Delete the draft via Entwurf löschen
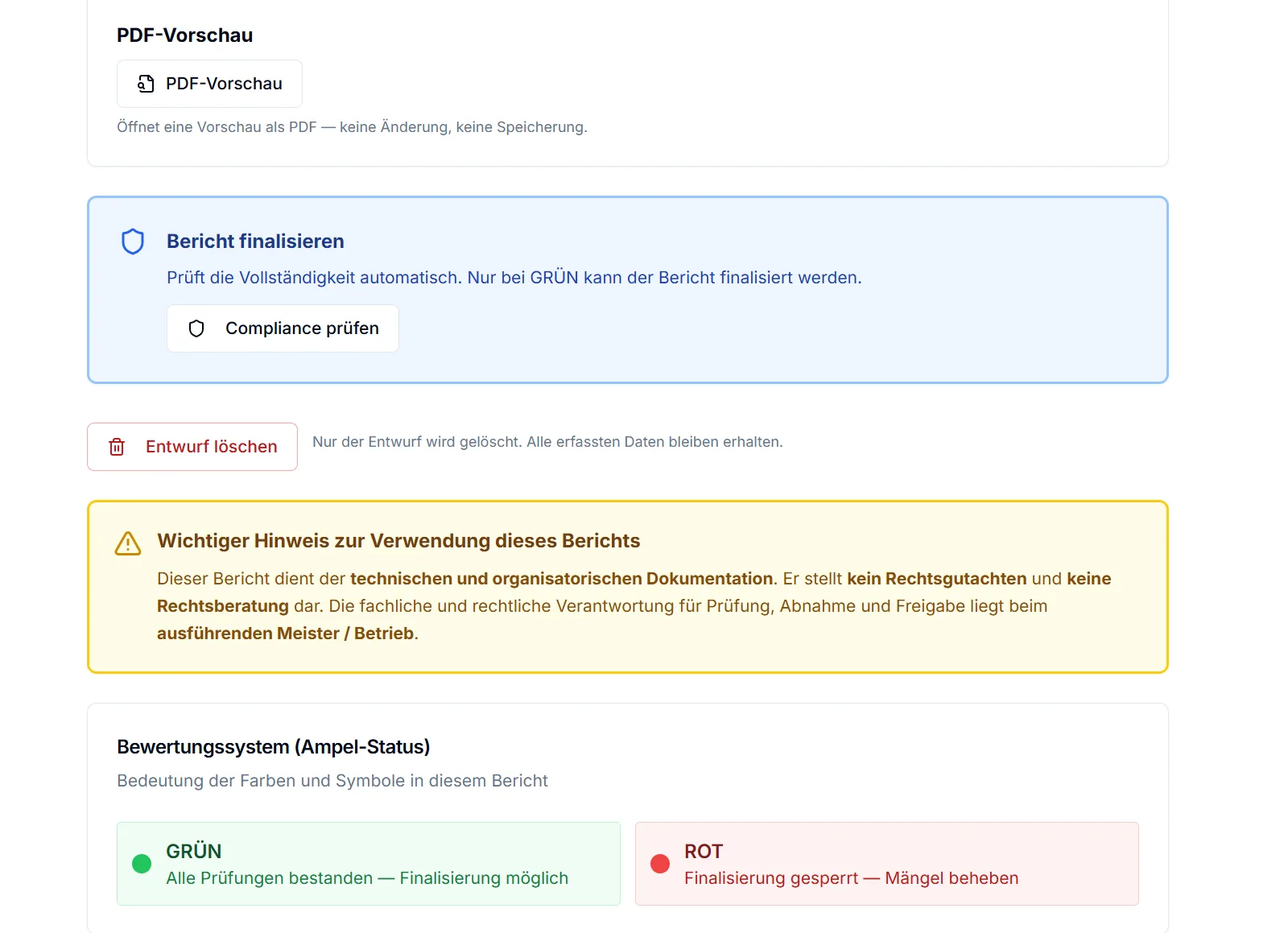The height and width of the screenshot is (933, 1288). click(x=192, y=447)
